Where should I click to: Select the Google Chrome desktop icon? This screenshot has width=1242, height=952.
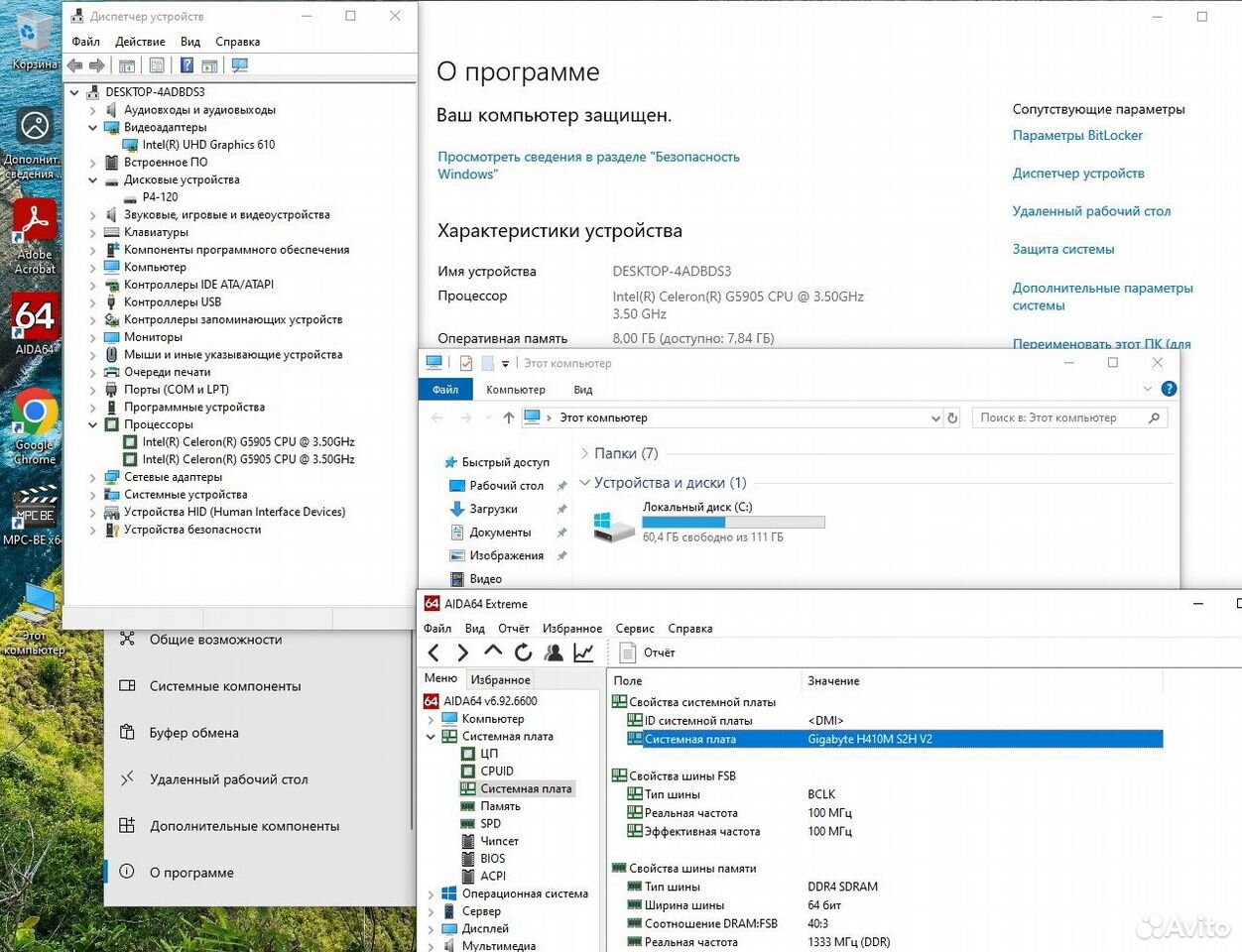(35, 426)
